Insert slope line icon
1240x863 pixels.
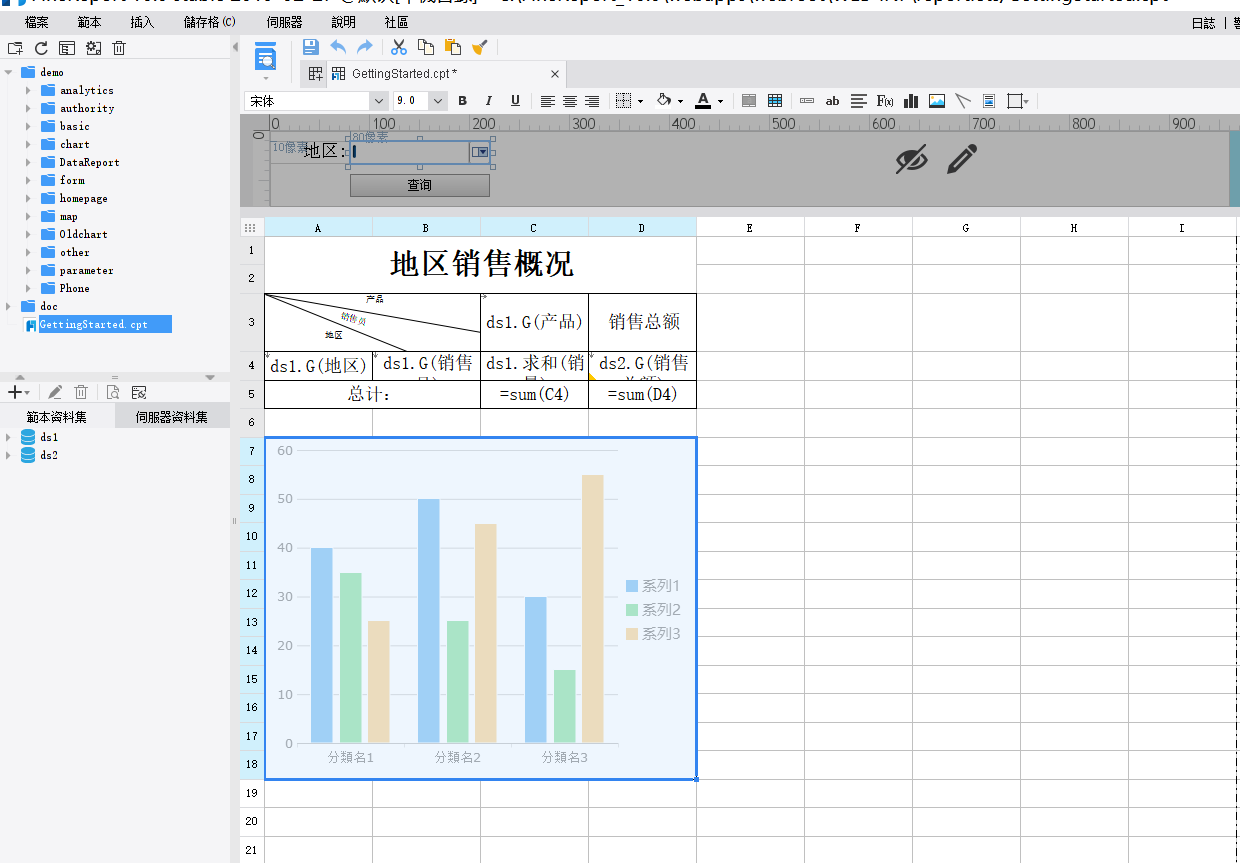pyautogui.click(x=963, y=101)
